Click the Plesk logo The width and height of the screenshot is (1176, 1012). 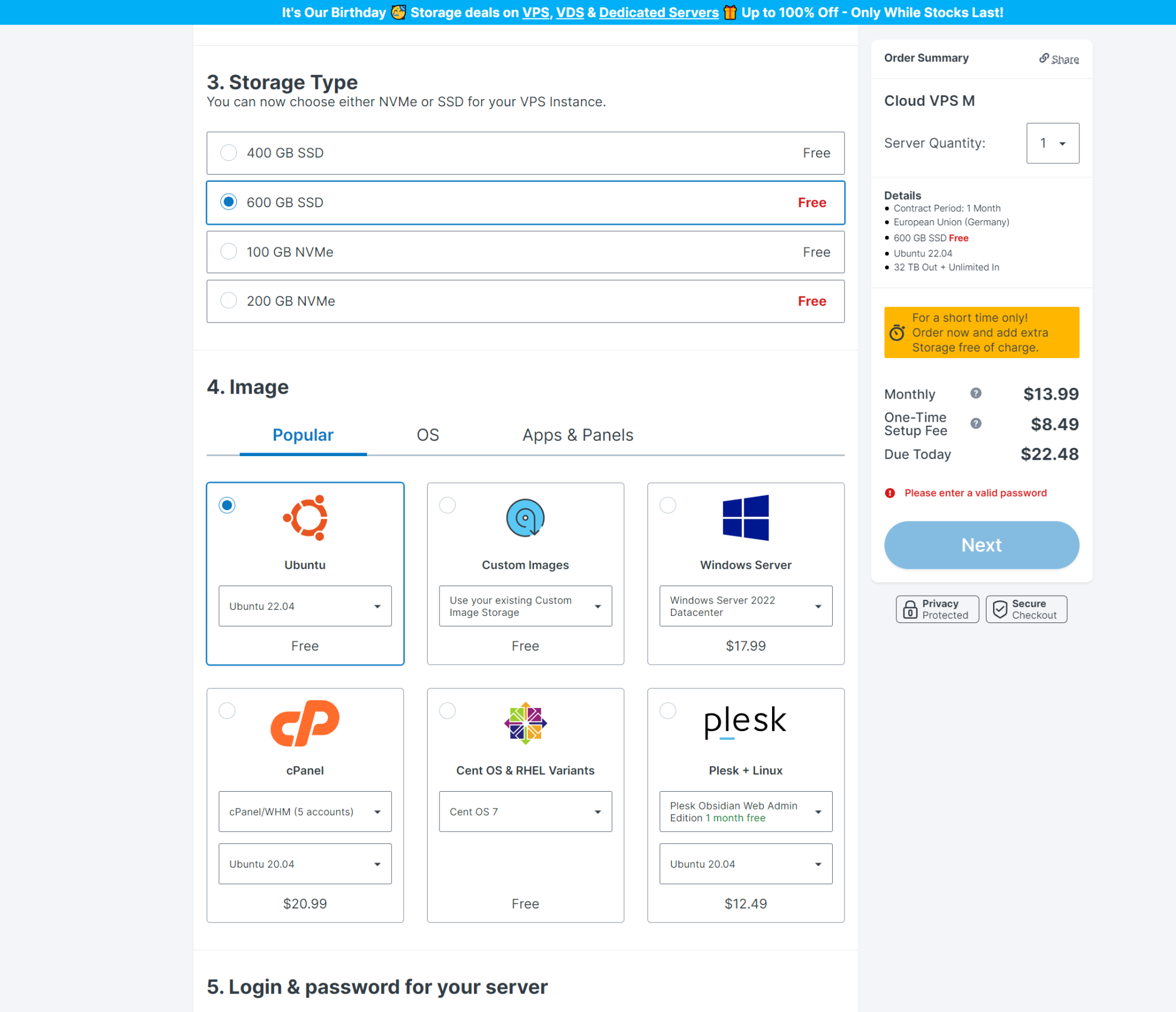(745, 720)
